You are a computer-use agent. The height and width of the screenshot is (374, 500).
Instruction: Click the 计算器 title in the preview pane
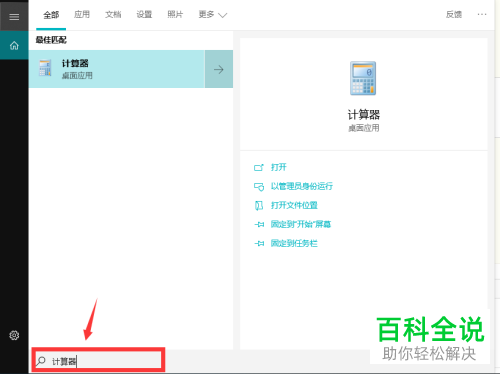(364, 115)
